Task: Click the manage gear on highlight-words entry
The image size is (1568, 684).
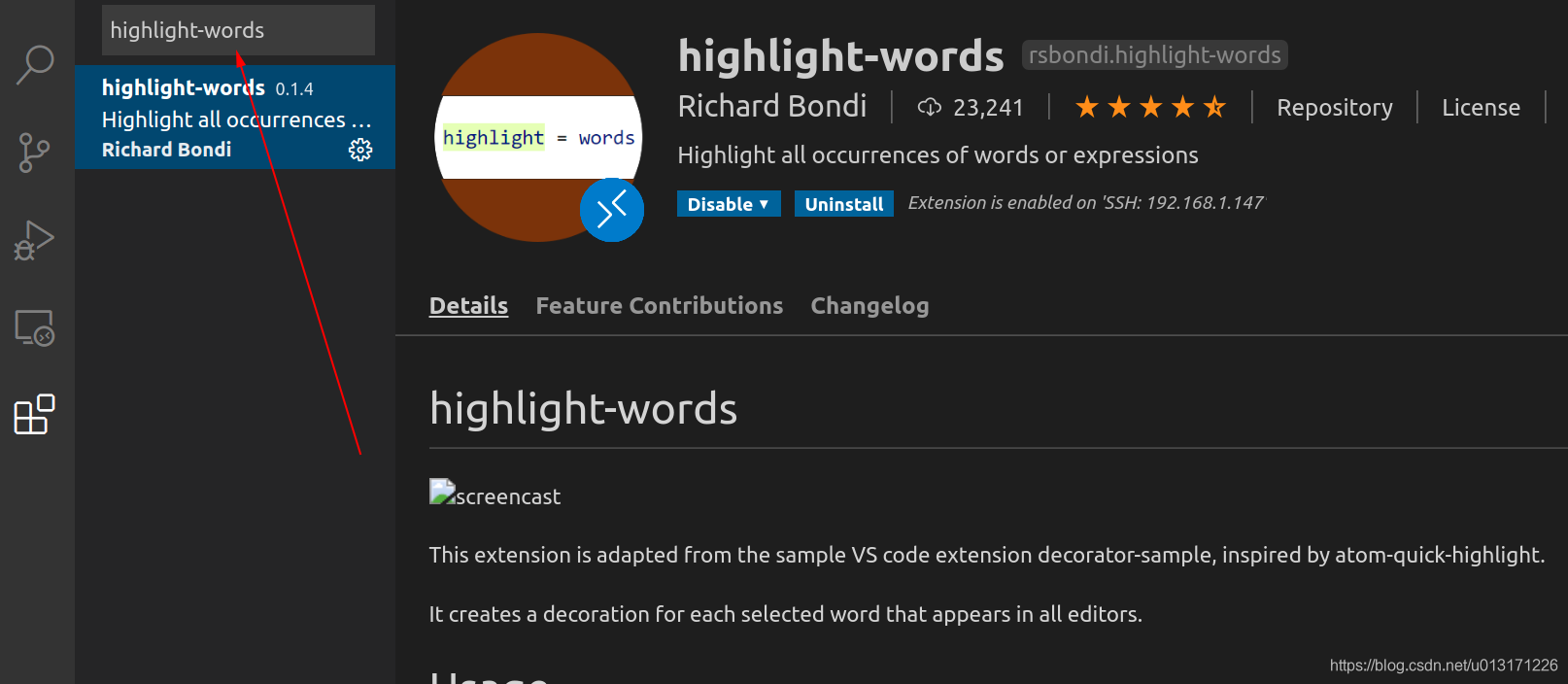Action: click(360, 150)
